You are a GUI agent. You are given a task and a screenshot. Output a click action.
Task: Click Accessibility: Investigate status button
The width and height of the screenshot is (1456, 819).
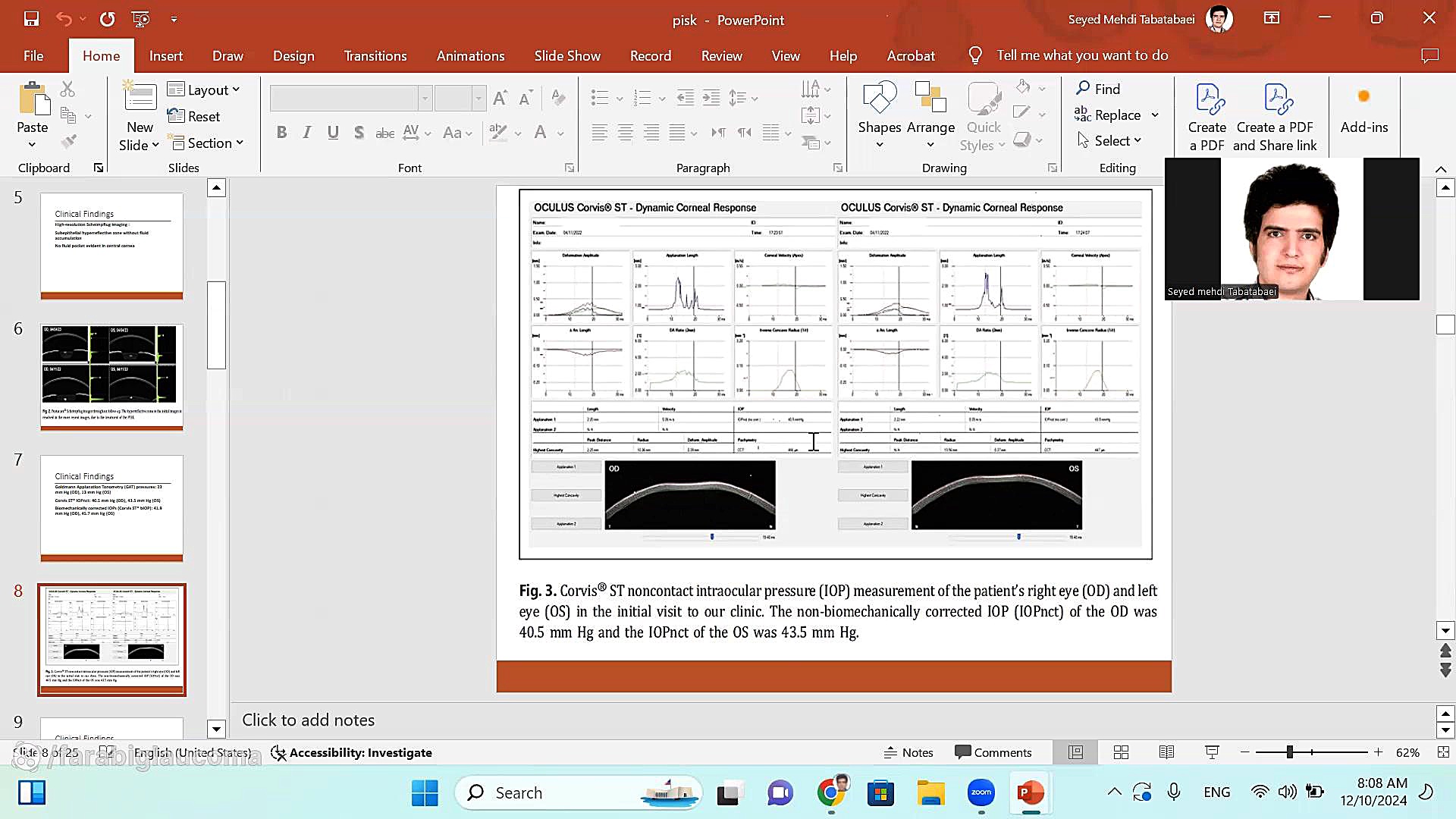click(x=352, y=752)
